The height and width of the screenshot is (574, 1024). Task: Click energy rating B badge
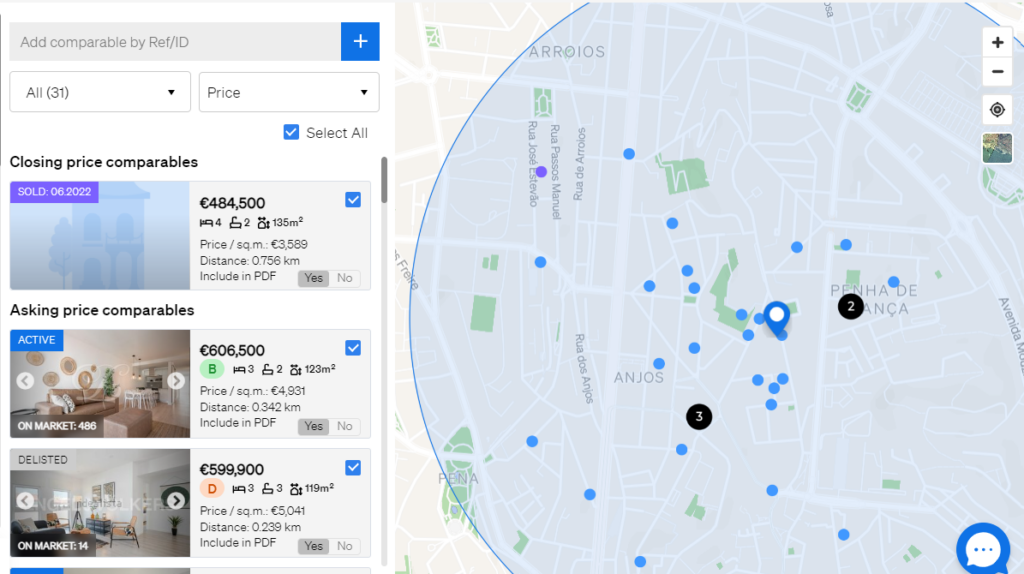[212, 369]
